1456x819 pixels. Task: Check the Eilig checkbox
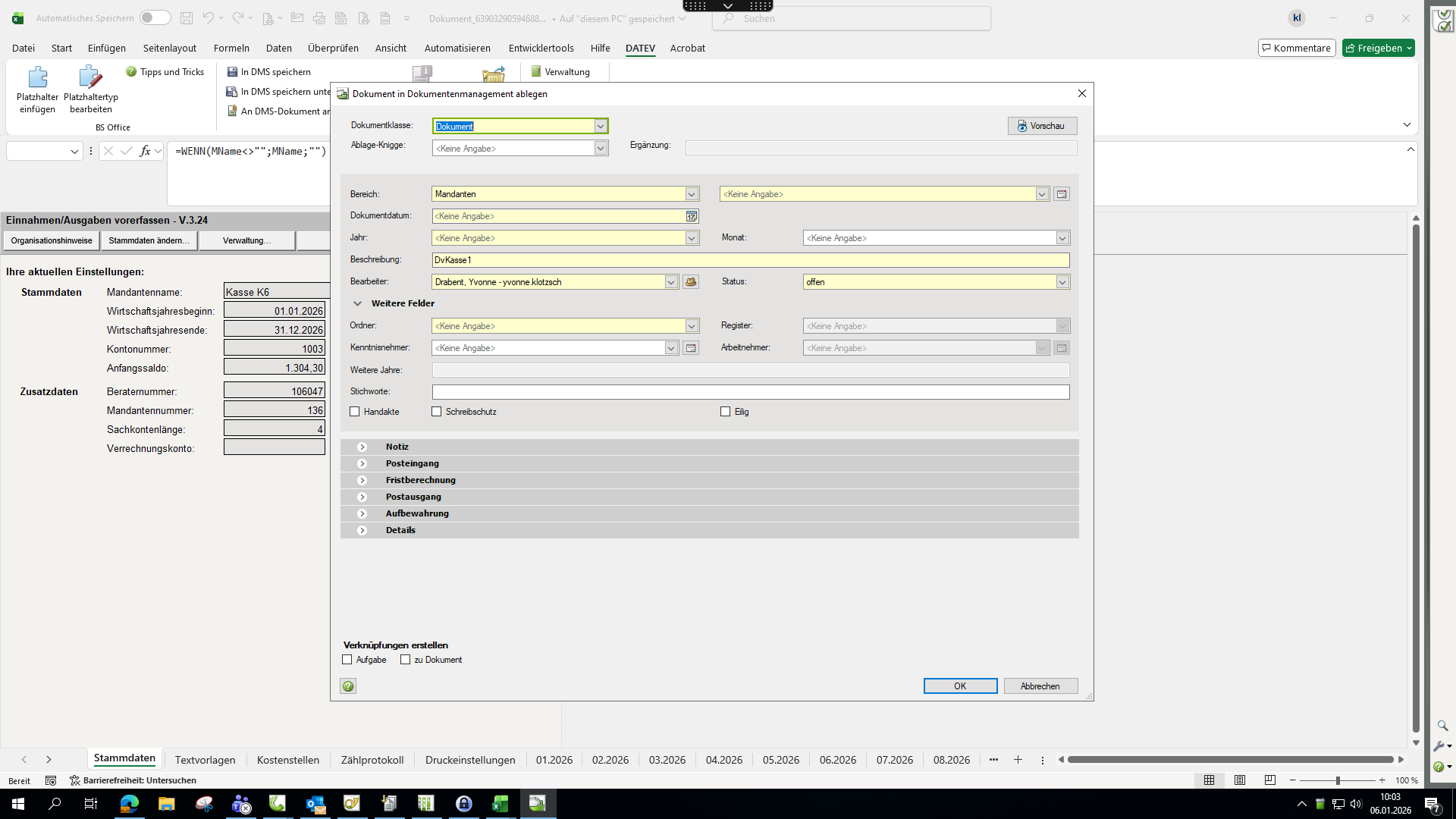726,412
